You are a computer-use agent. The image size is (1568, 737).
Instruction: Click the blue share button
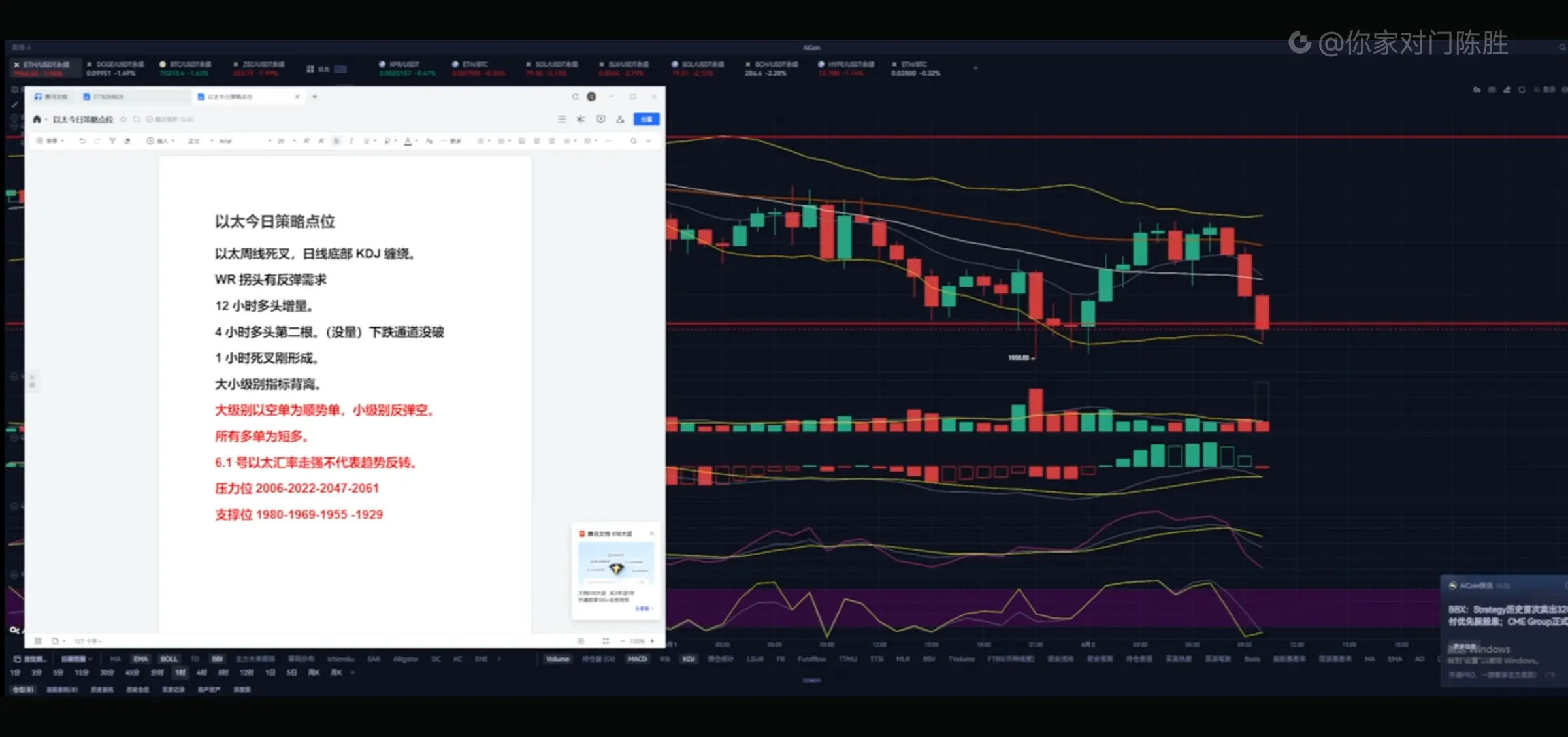647,119
